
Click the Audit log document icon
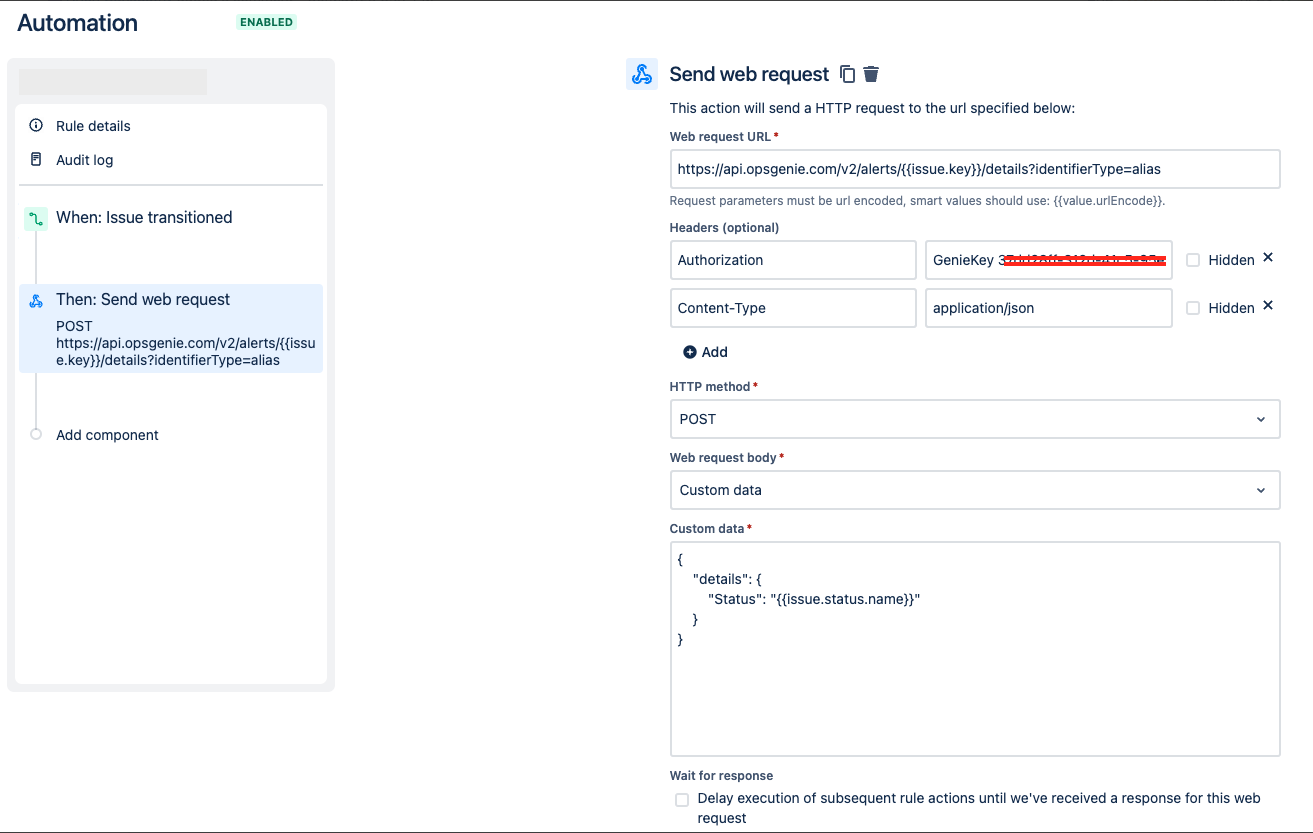click(x=36, y=160)
